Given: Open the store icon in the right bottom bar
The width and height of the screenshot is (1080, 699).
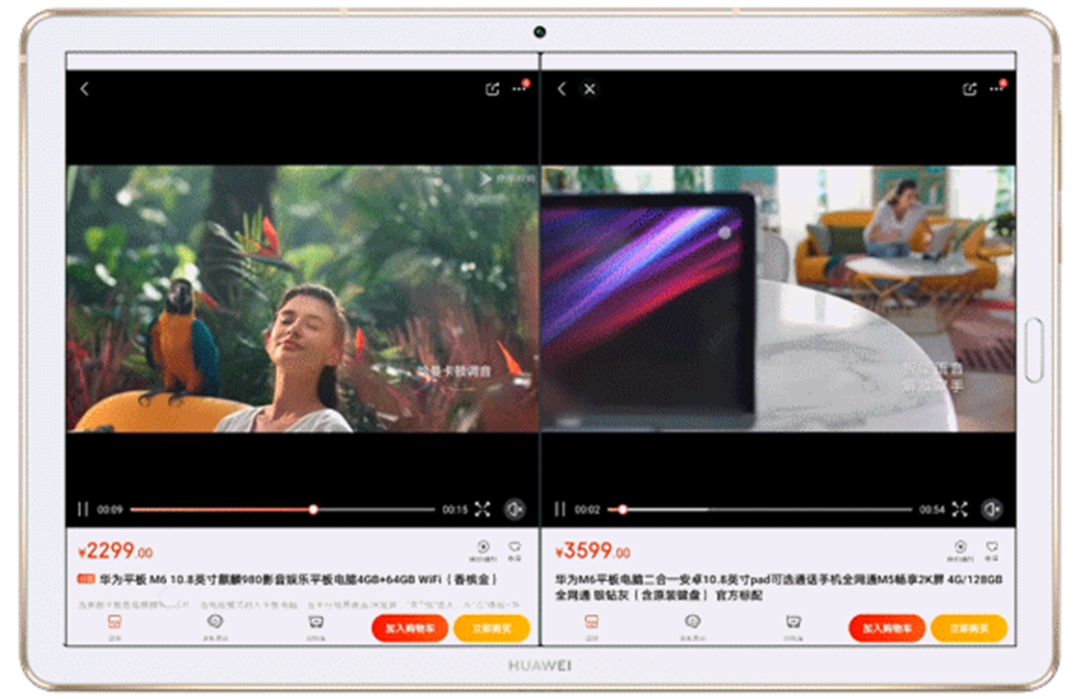Looking at the screenshot, I should pyautogui.click(x=592, y=627).
